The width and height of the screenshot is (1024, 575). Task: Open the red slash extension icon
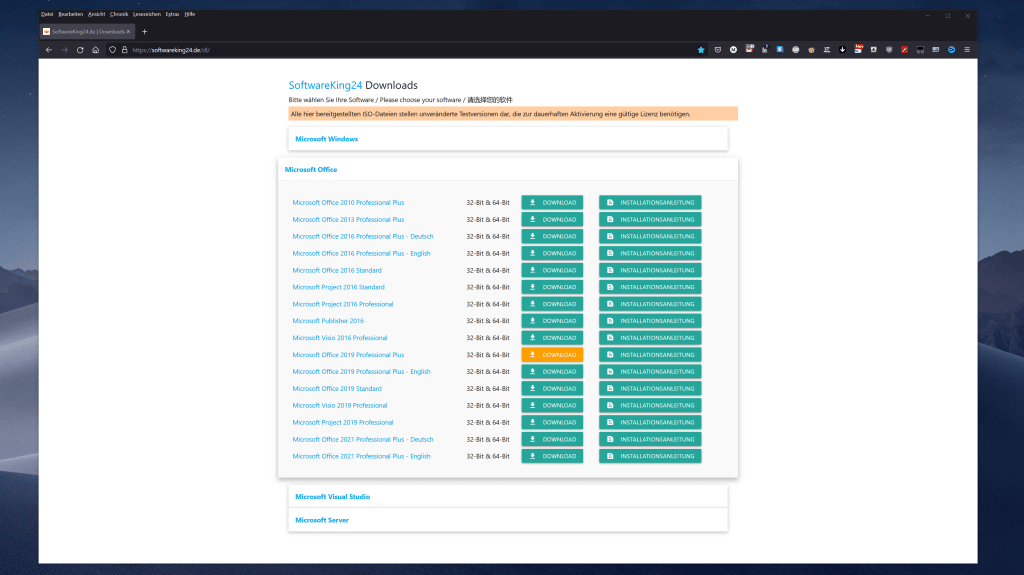[904, 50]
